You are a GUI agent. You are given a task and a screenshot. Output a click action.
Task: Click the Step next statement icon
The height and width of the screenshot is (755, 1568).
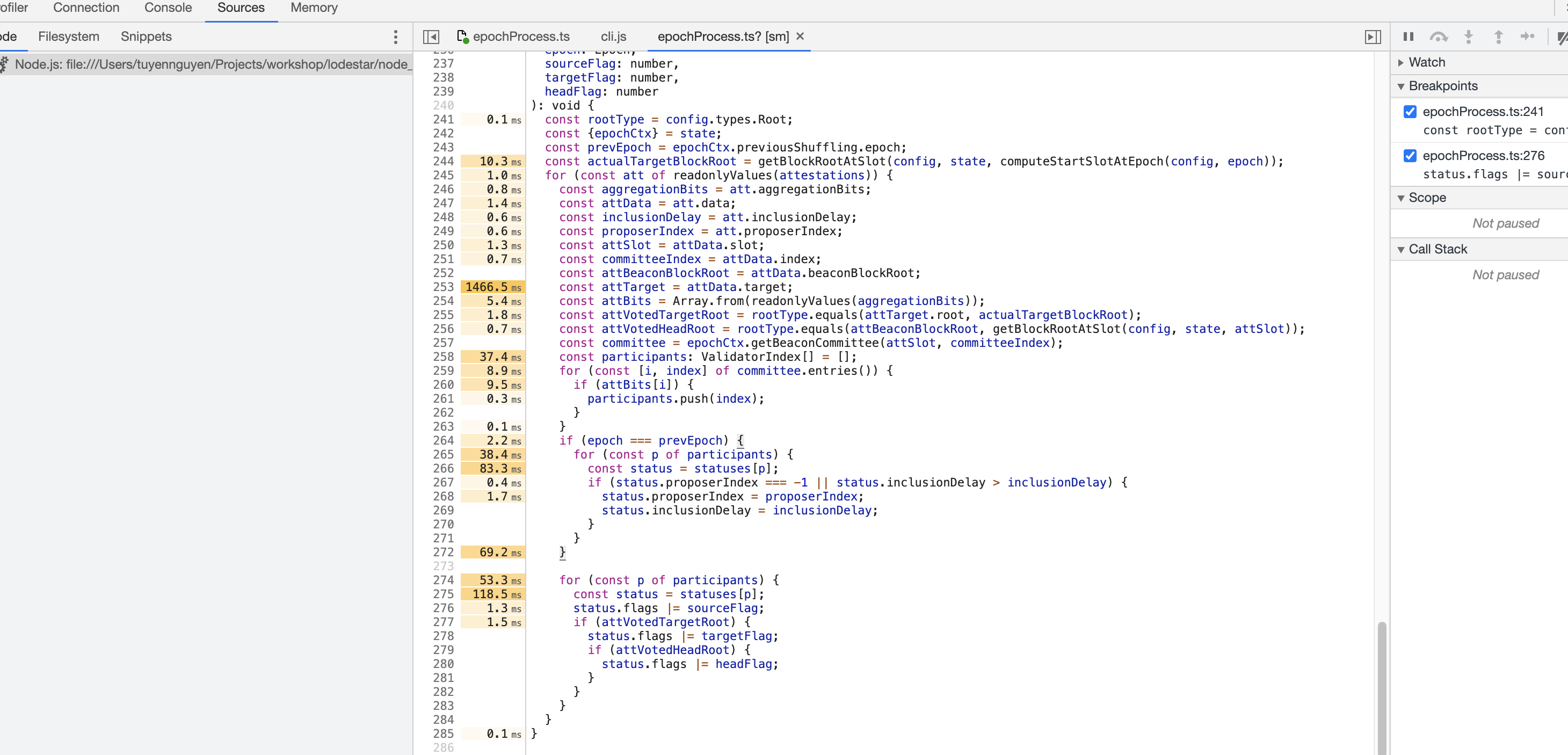pyautogui.click(x=1528, y=37)
